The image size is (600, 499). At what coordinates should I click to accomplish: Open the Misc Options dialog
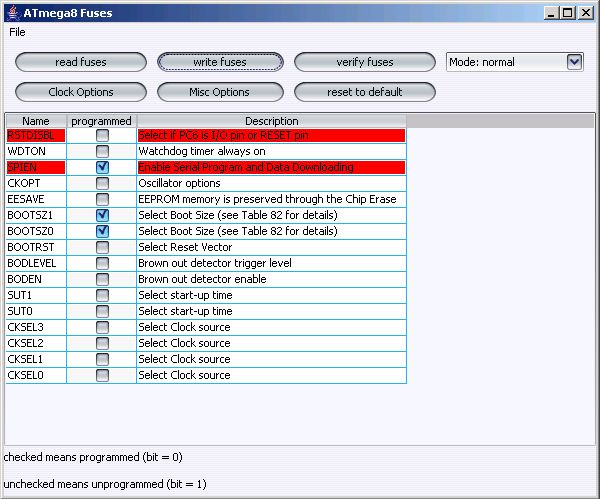[220, 92]
